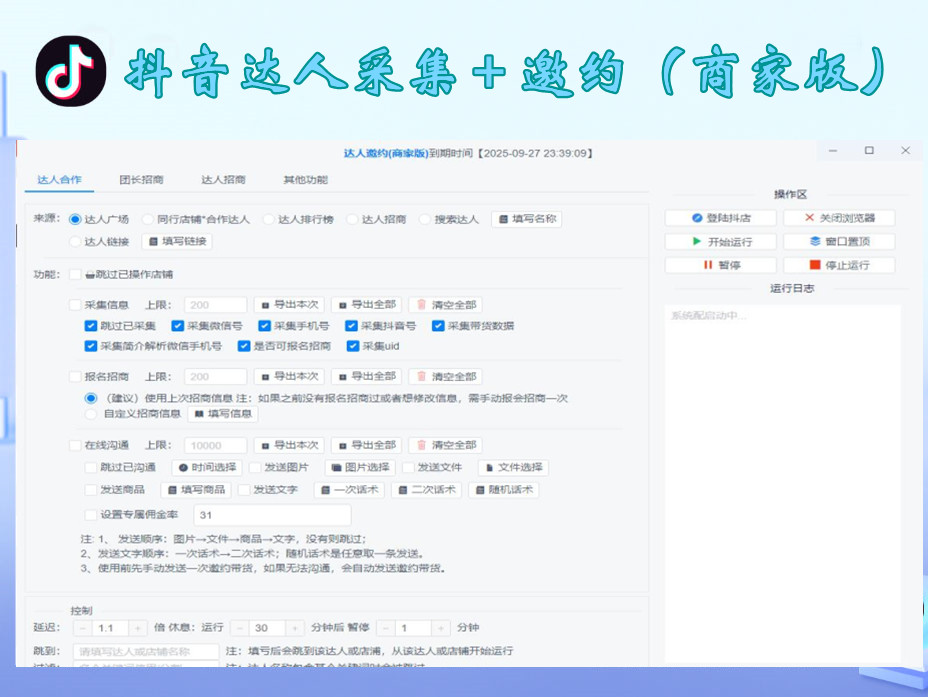
Task: Open 二次话术 button
Action: click(427, 490)
